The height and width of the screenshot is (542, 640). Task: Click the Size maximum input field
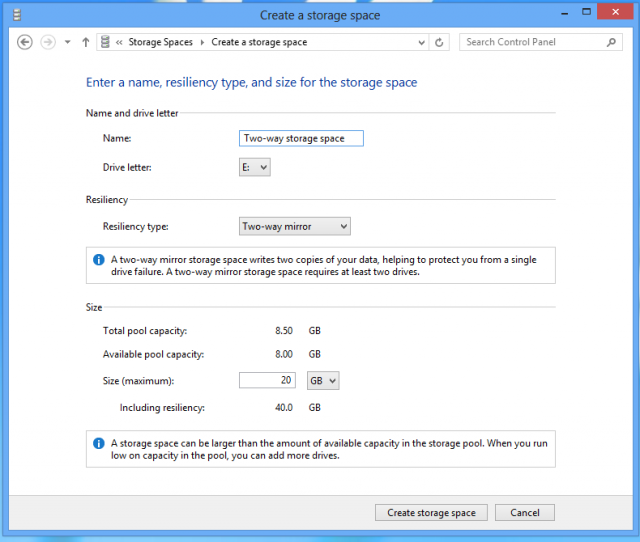(267, 380)
